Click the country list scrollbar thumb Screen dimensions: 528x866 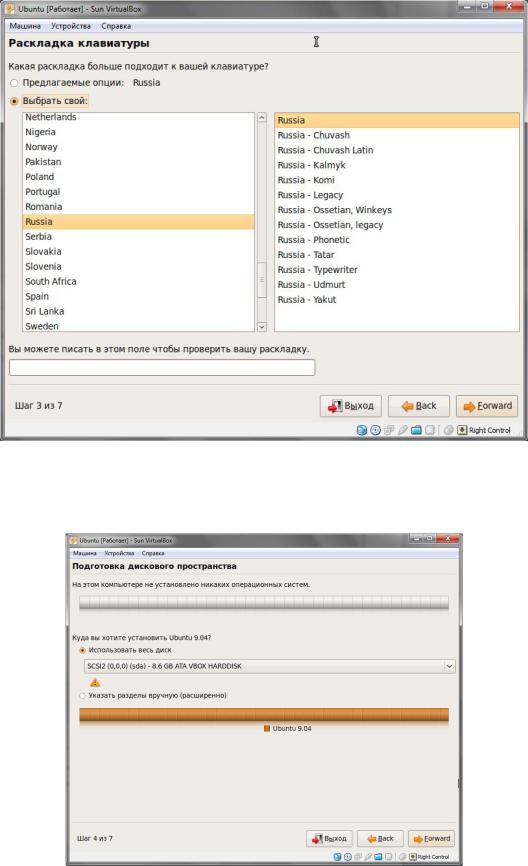[x=262, y=279]
